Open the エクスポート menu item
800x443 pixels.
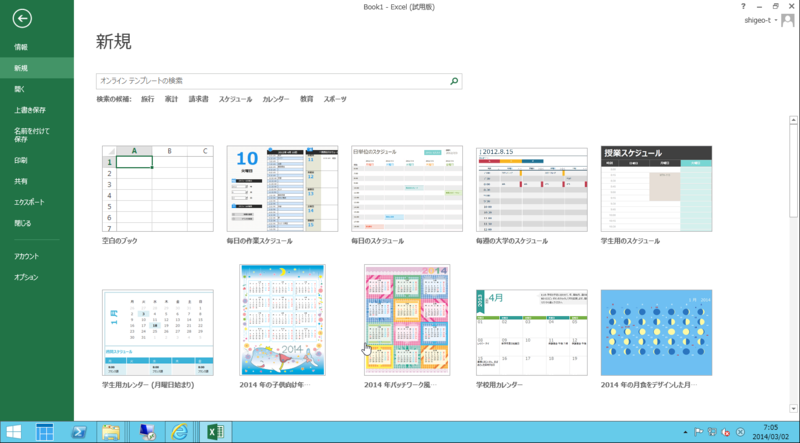coord(37,202)
